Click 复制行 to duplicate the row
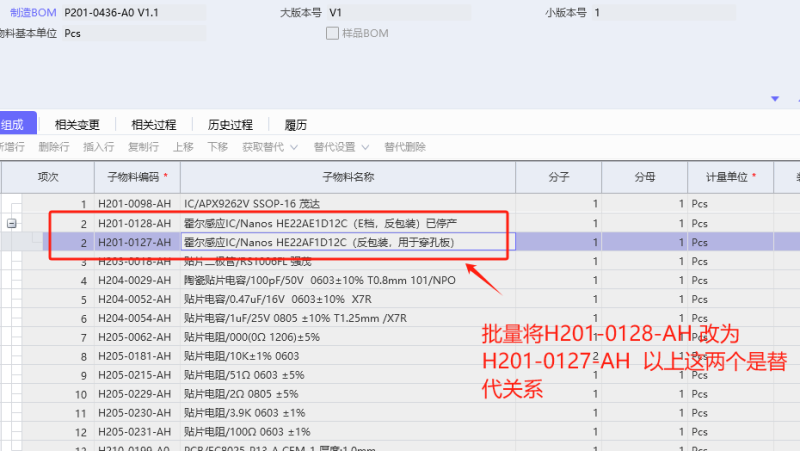 point(143,147)
